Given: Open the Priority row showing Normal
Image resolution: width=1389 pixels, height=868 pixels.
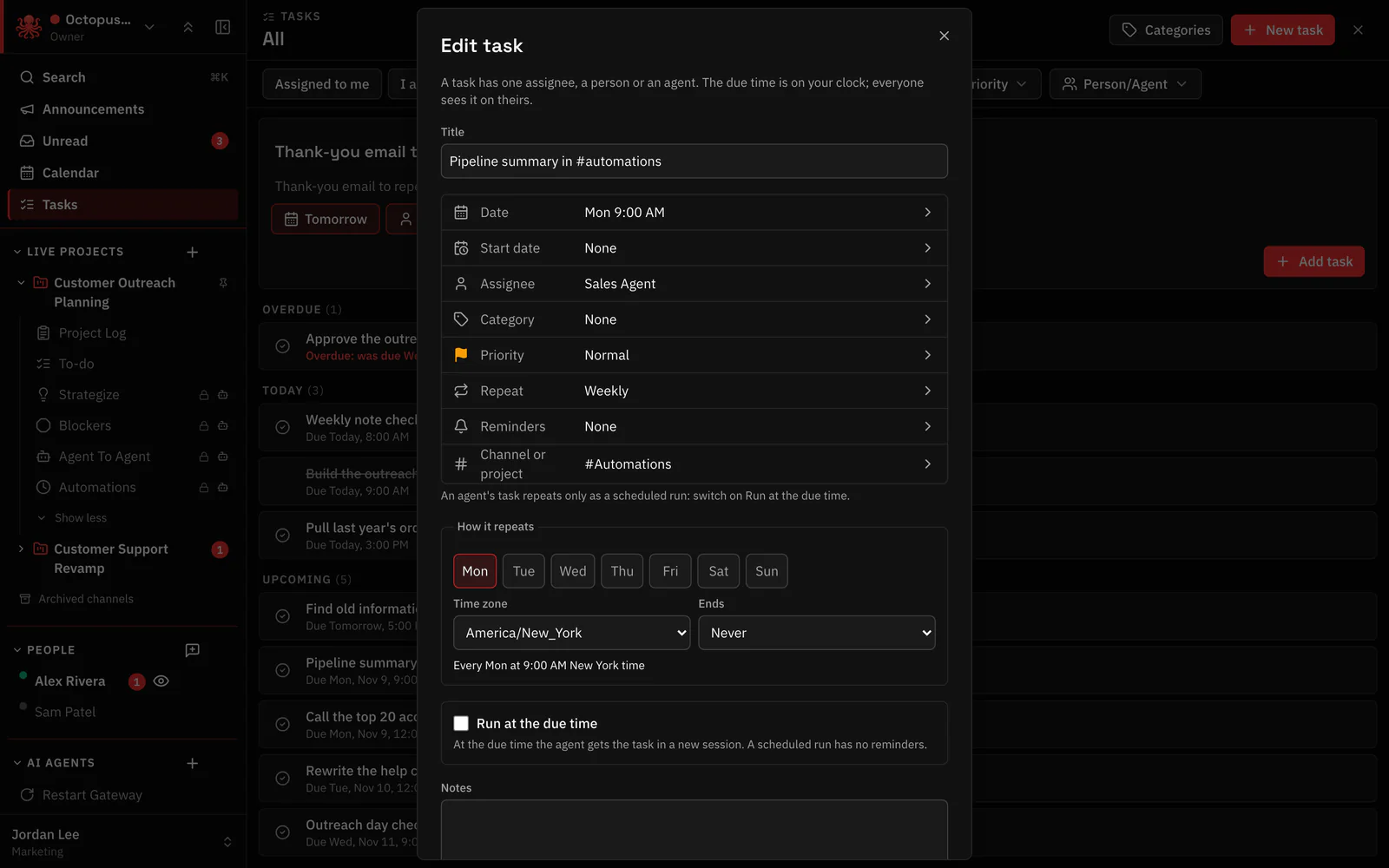Looking at the screenshot, I should pyautogui.click(x=694, y=355).
